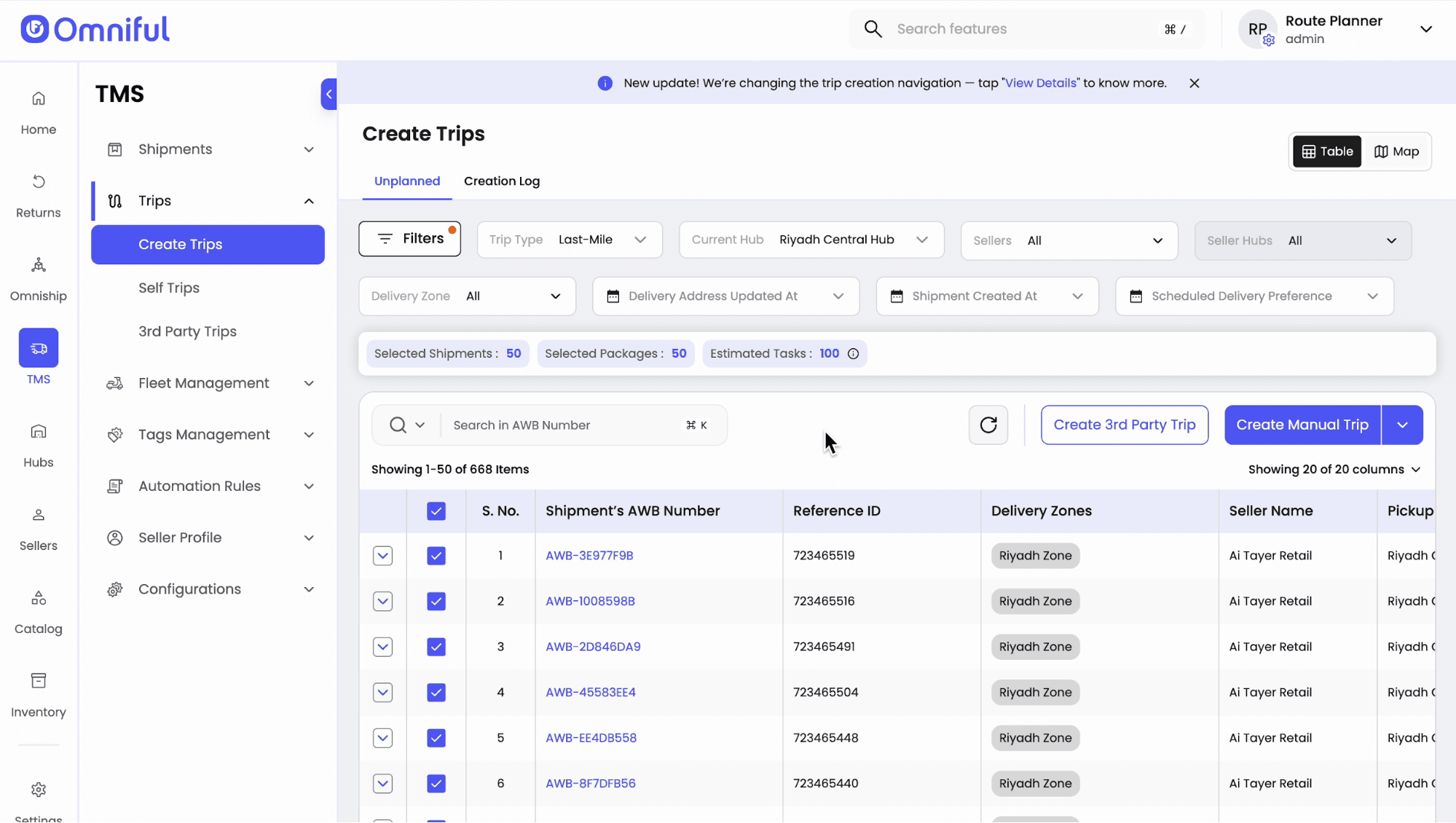This screenshot has width=1456, height=823.
Task: Uncheck the select-all header checkbox
Action: (436, 511)
